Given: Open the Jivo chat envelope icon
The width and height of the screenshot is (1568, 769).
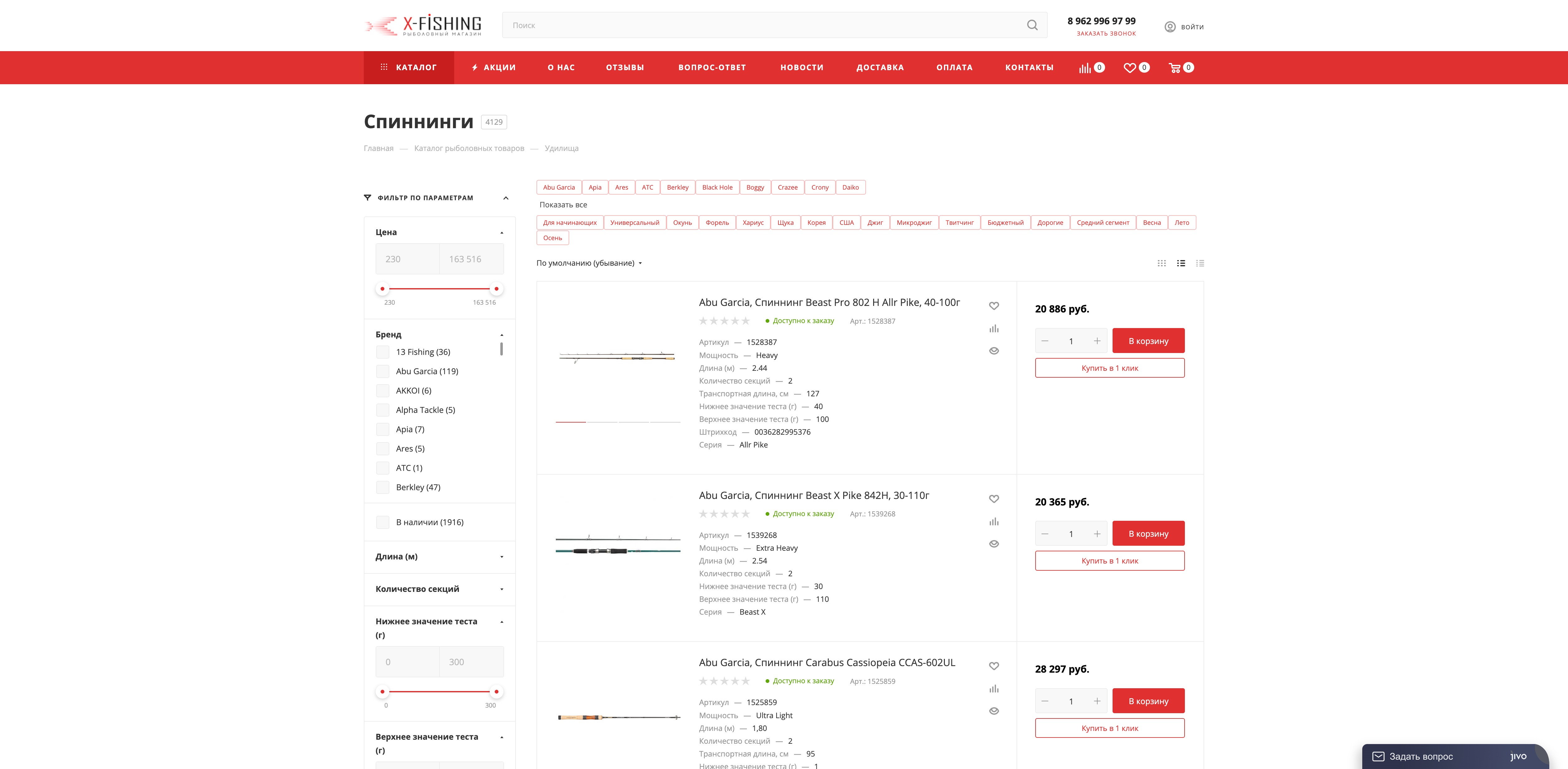Looking at the screenshot, I should point(1378,756).
